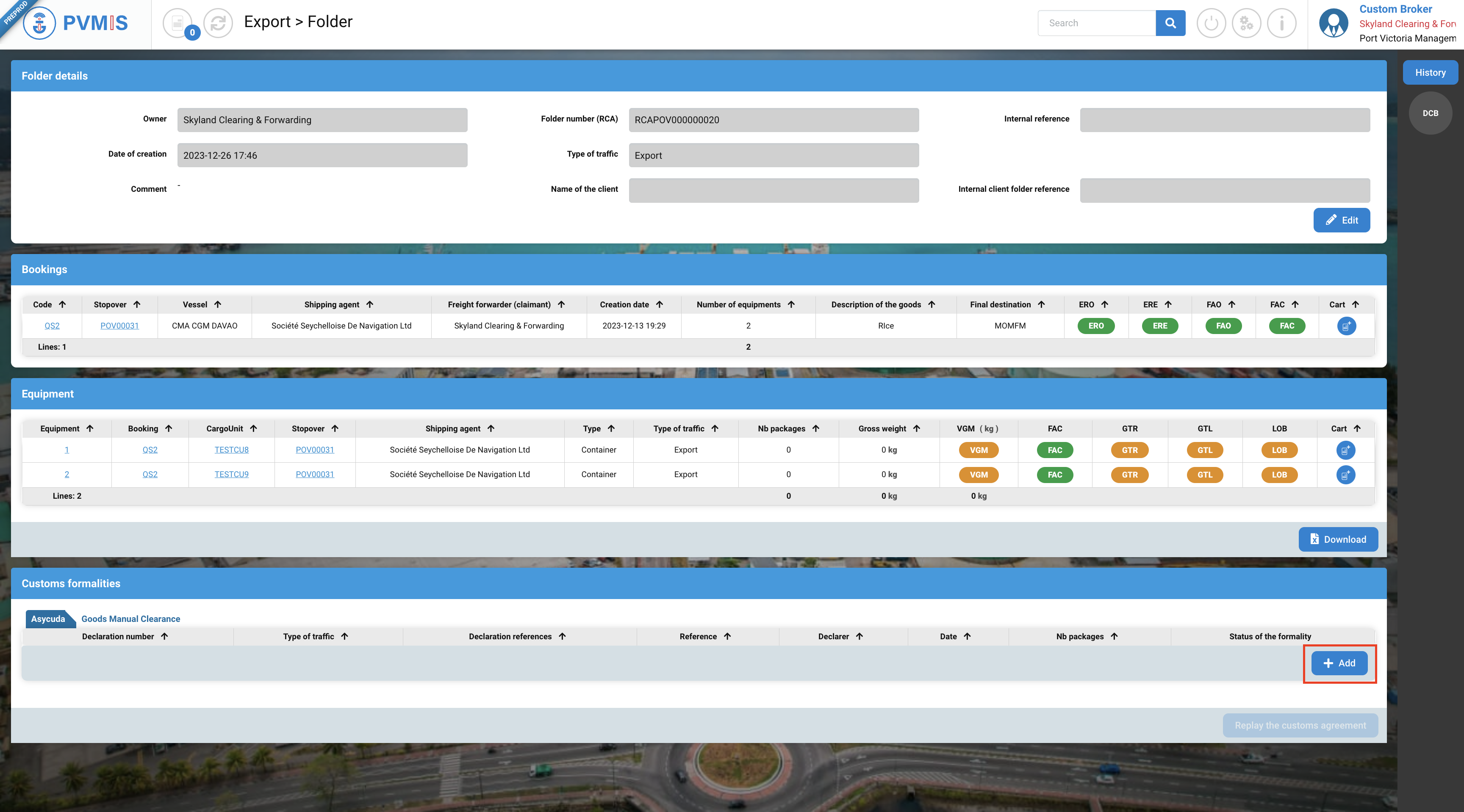Click the green ERO status badge
Viewport: 1464px width, 812px height.
(x=1096, y=326)
